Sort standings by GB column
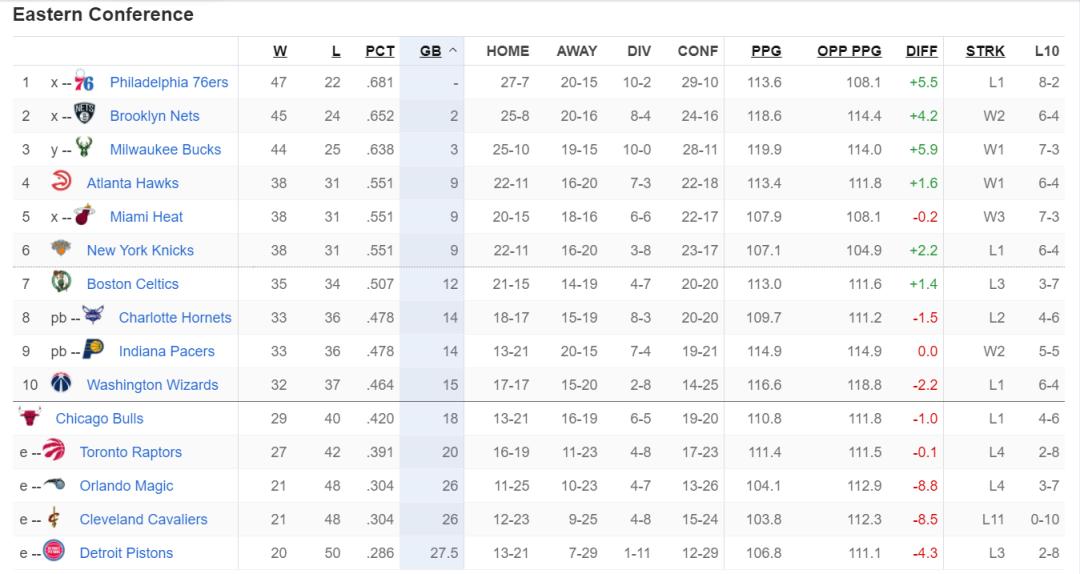 pyautogui.click(x=431, y=51)
